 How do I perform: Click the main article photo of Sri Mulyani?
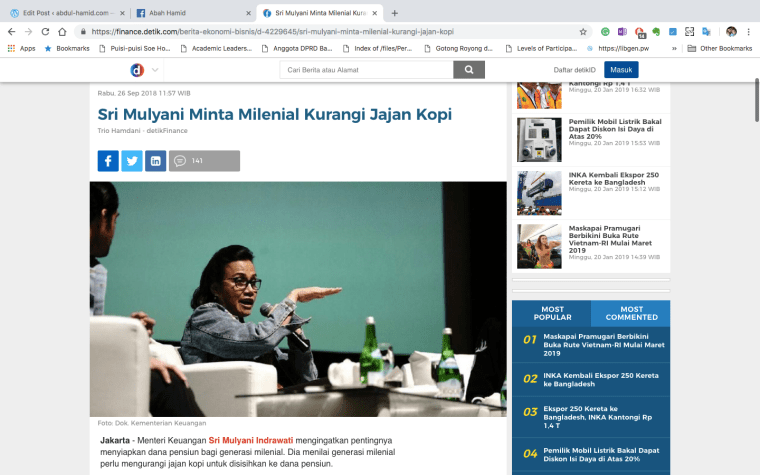[x=298, y=299]
